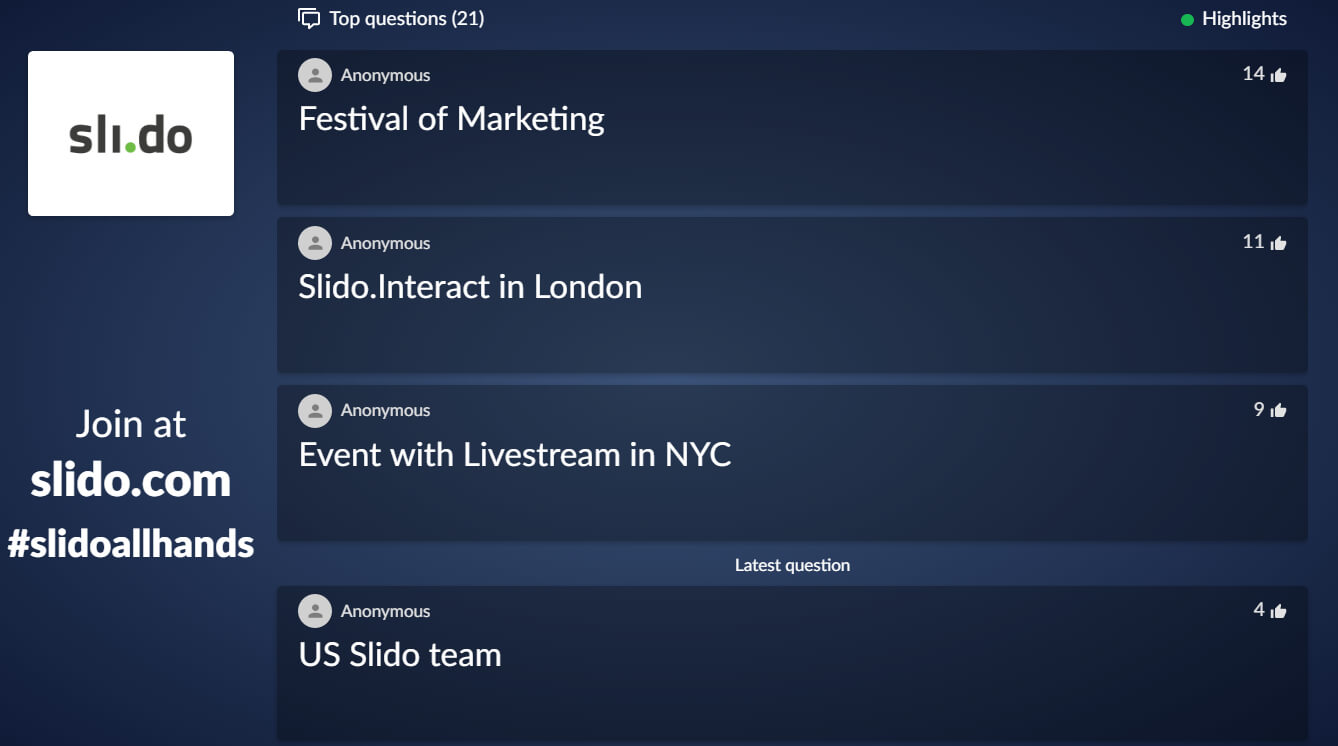This screenshot has width=1338, height=746.
Task: Upvote the US Slido team question
Action: pyautogui.click(x=1278, y=611)
